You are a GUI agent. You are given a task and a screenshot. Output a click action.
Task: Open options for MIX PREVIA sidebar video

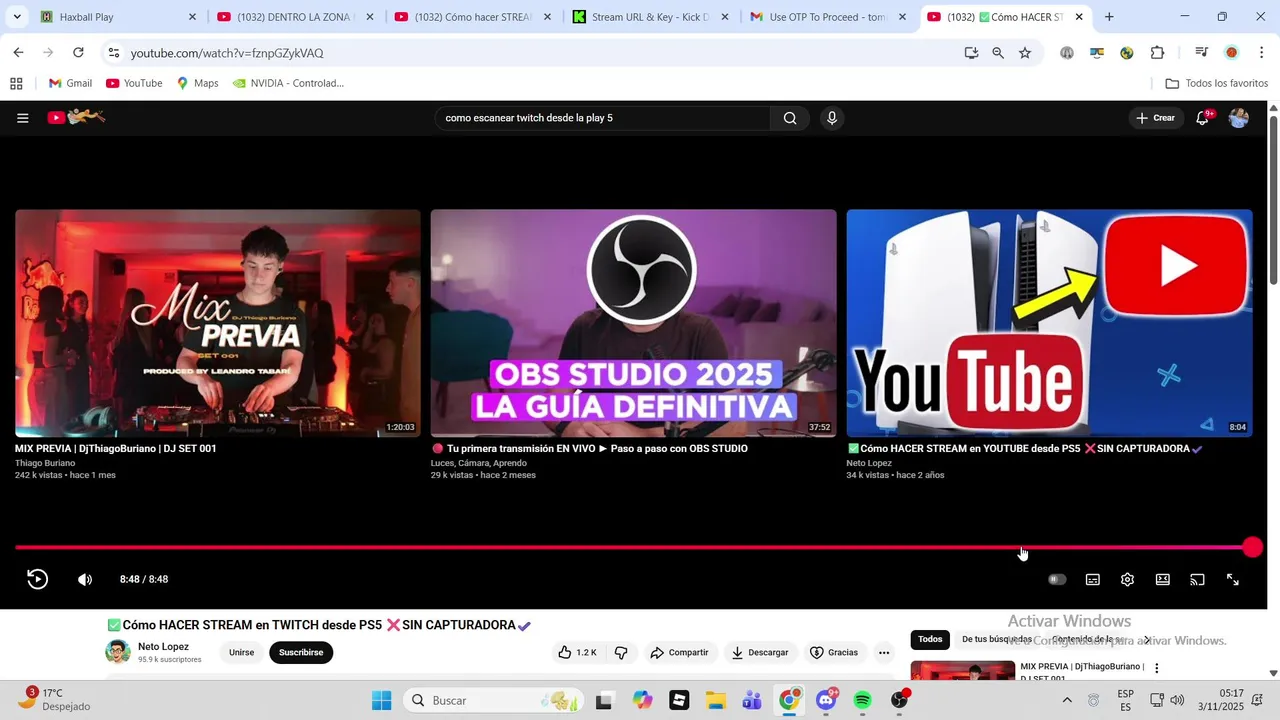(x=1157, y=668)
